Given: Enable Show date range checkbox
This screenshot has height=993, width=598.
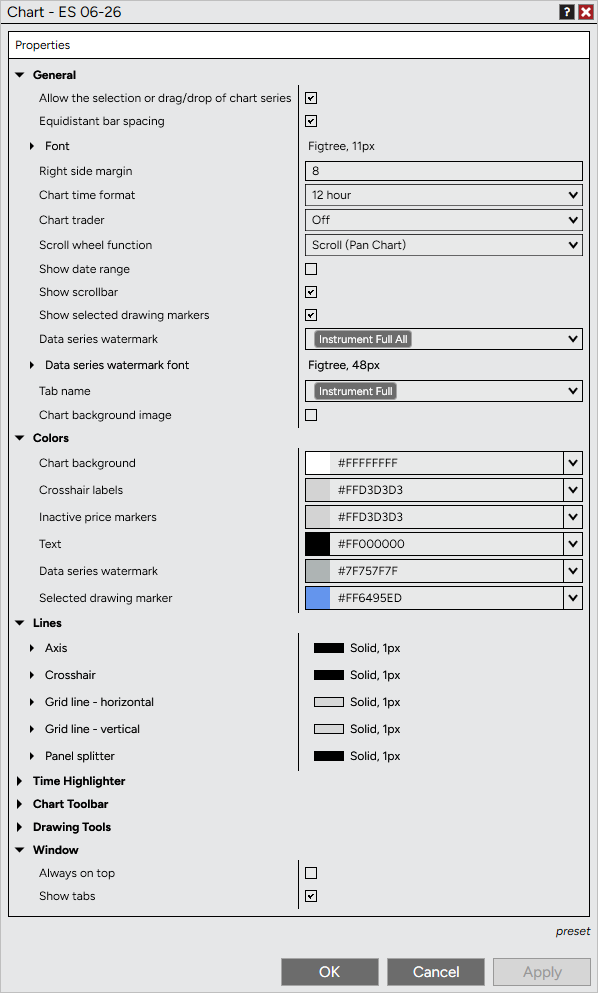Looking at the screenshot, I should (311, 269).
